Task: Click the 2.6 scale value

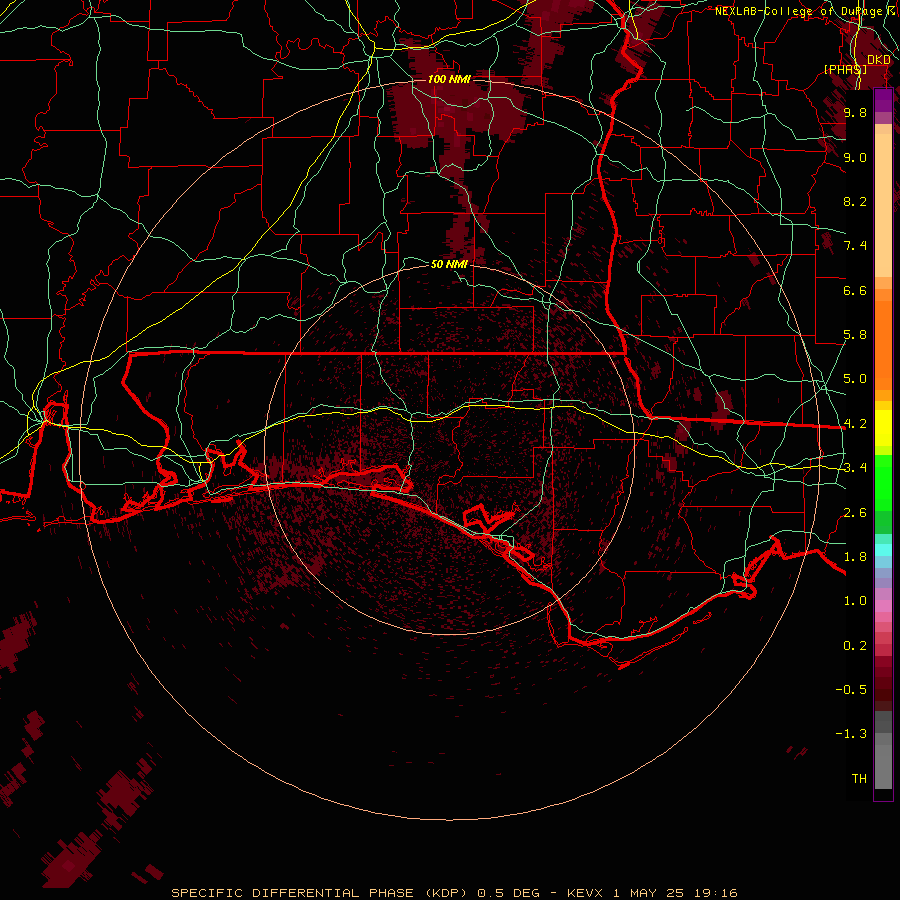Action: [x=855, y=513]
